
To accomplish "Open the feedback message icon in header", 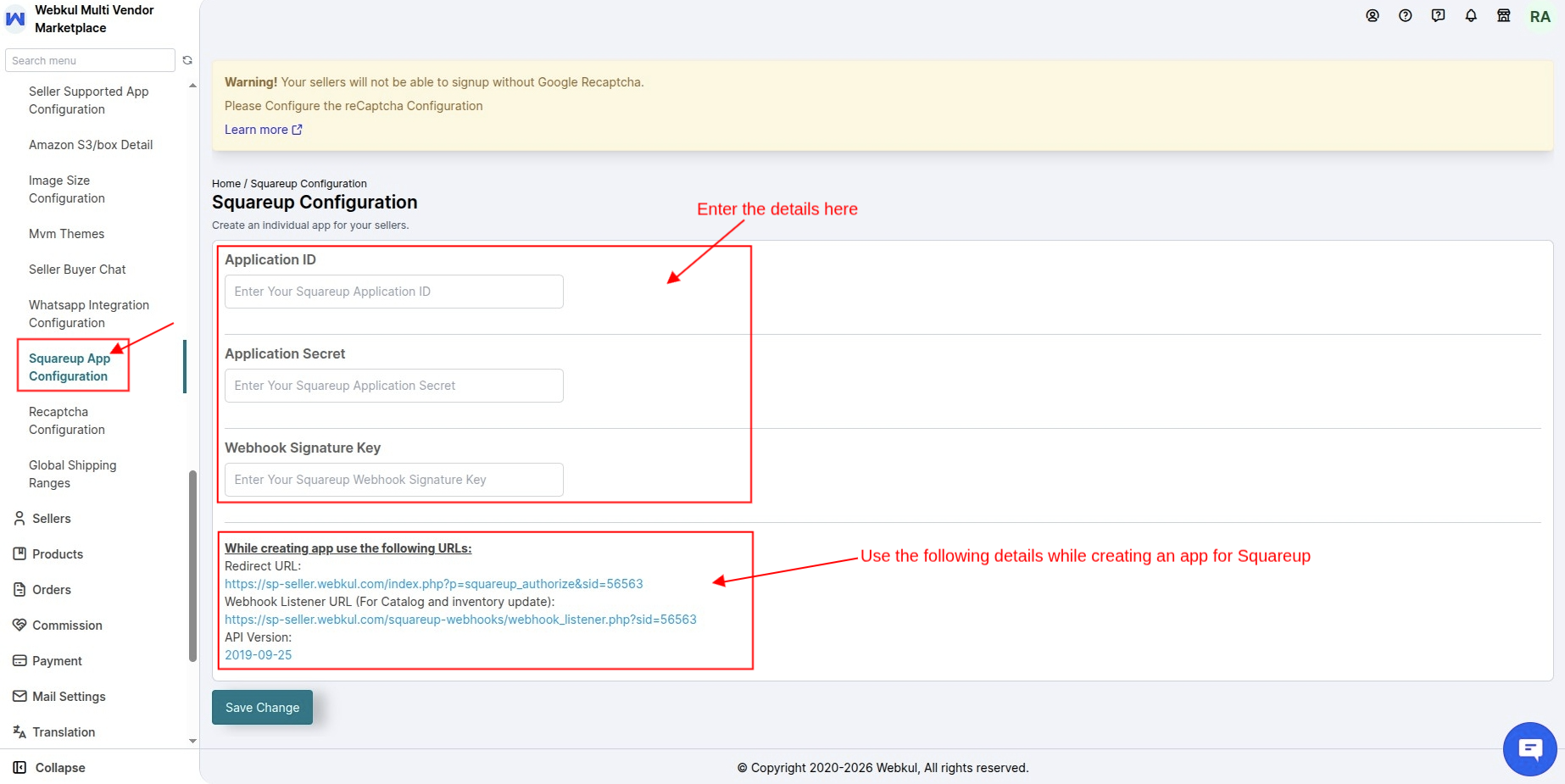I will 1438,15.
